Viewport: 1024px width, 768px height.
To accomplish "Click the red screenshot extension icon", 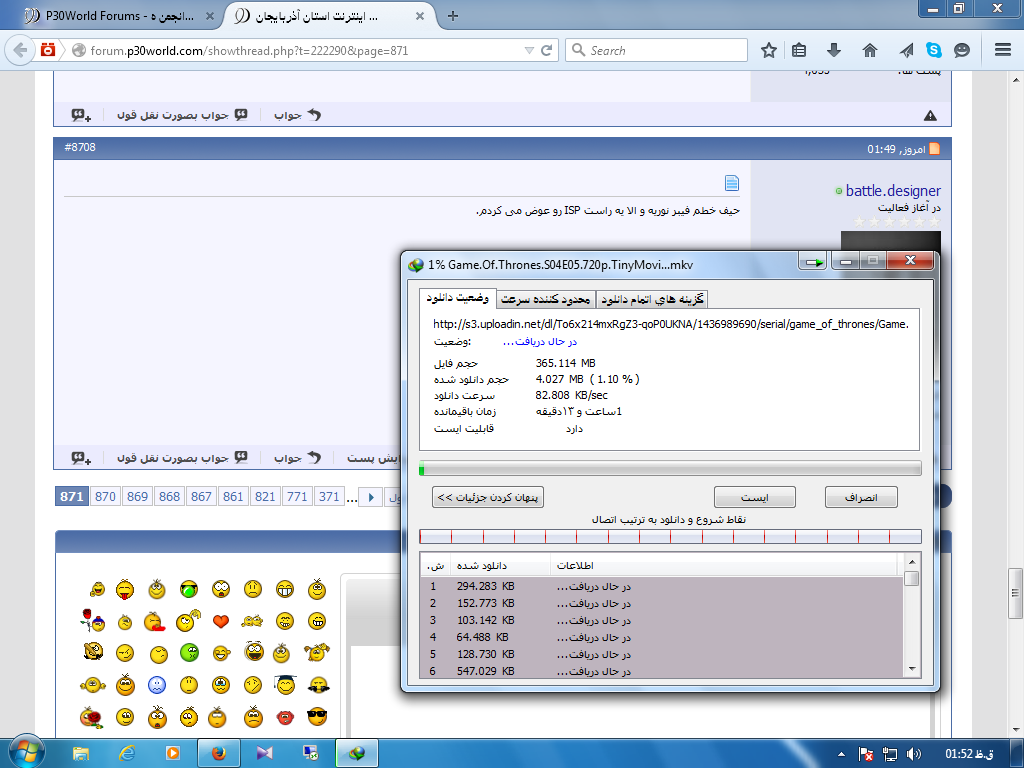I will (x=48, y=50).
